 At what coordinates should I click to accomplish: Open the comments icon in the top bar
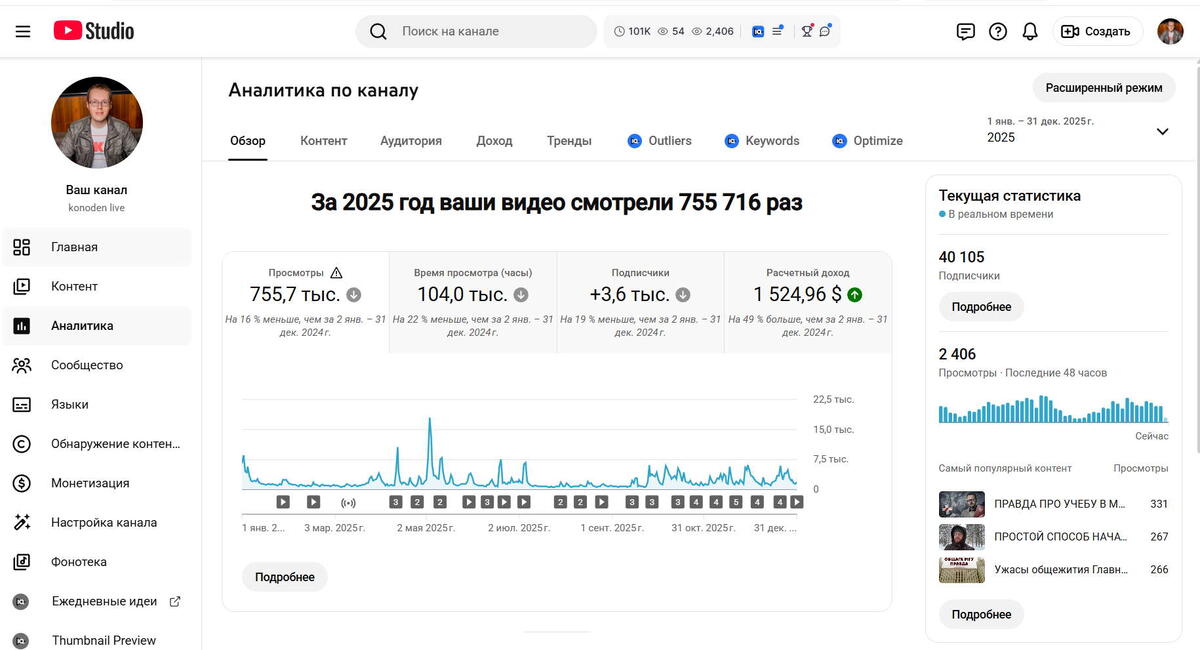click(x=965, y=31)
